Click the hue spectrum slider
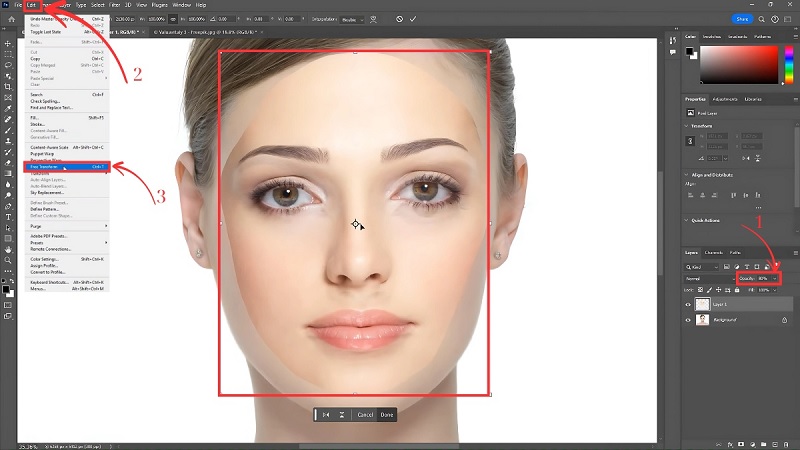 [789, 64]
